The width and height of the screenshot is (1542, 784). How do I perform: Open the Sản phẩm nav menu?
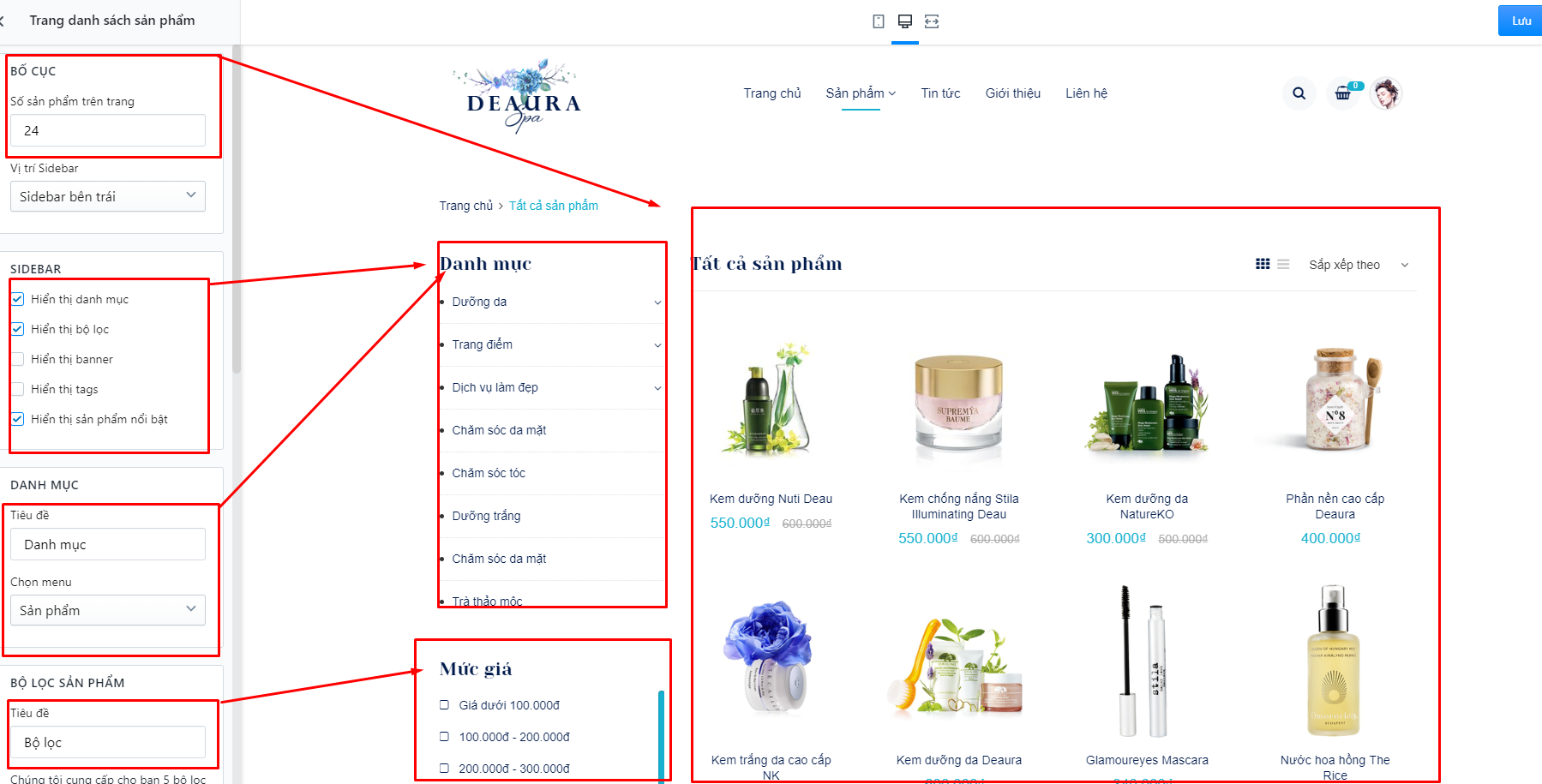pyautogui.click(x=861, y=93)
